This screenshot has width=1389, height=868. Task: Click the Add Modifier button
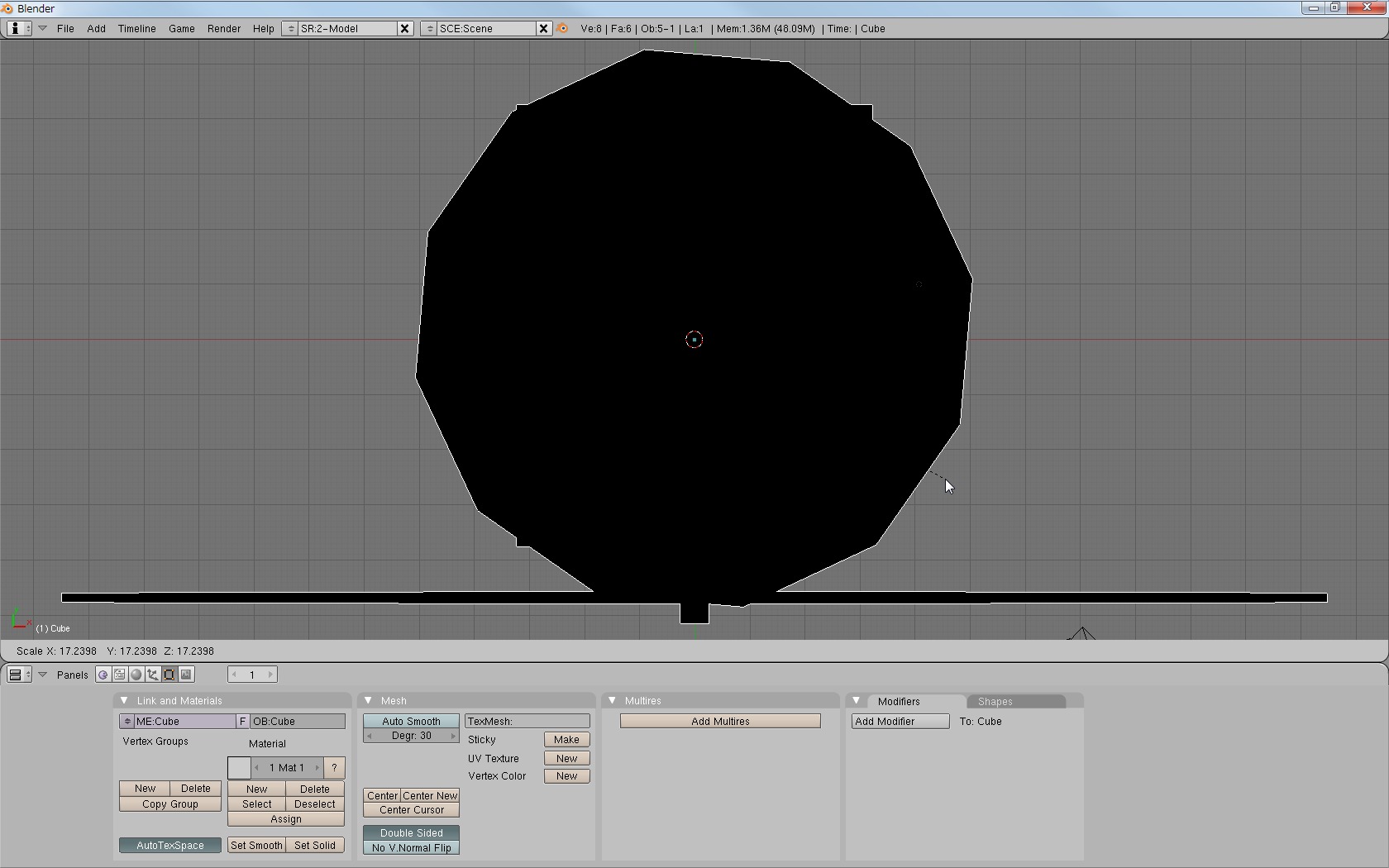900,721
